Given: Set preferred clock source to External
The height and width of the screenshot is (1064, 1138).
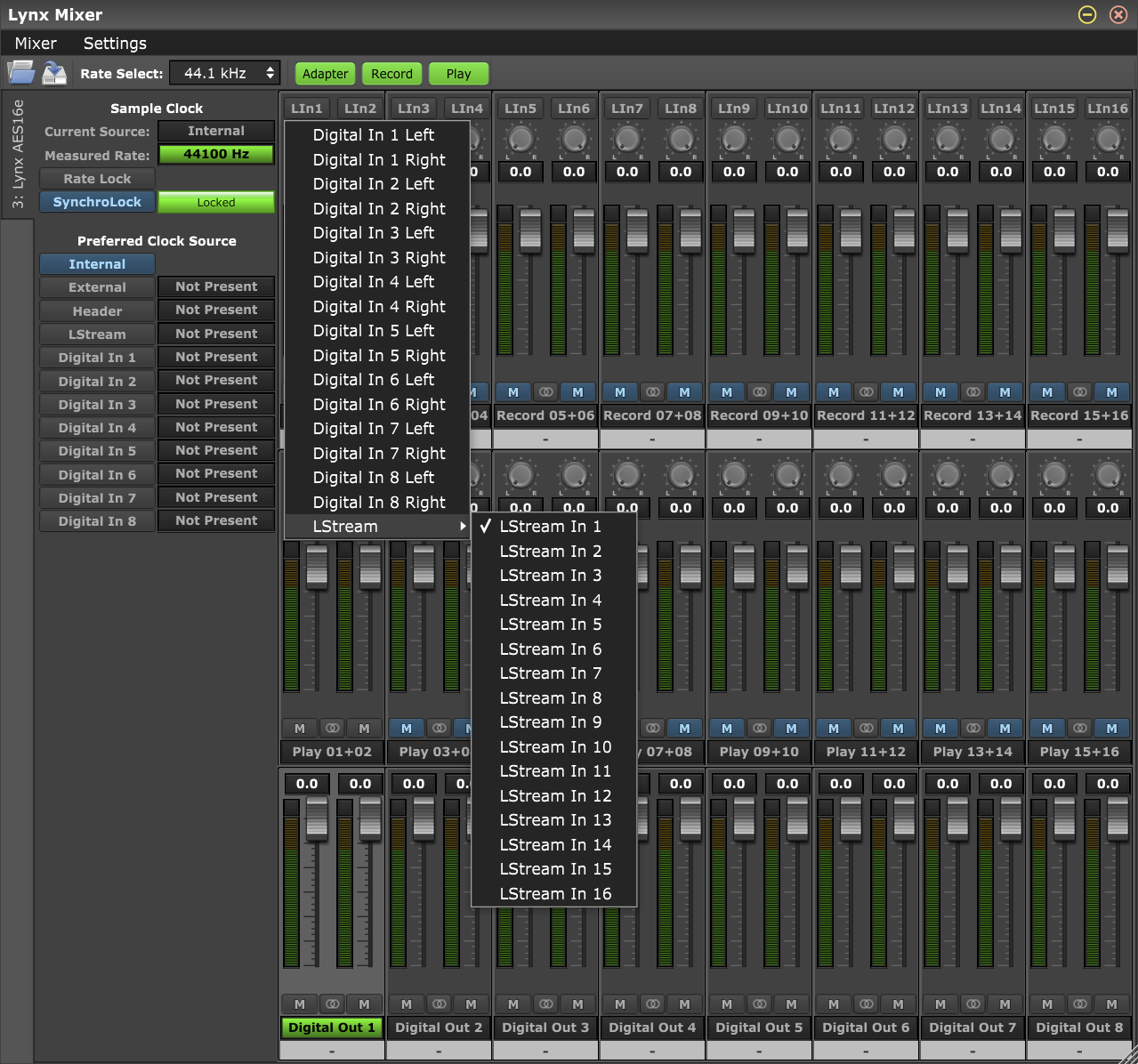Looking at the screenshot, I should (97, 287).
